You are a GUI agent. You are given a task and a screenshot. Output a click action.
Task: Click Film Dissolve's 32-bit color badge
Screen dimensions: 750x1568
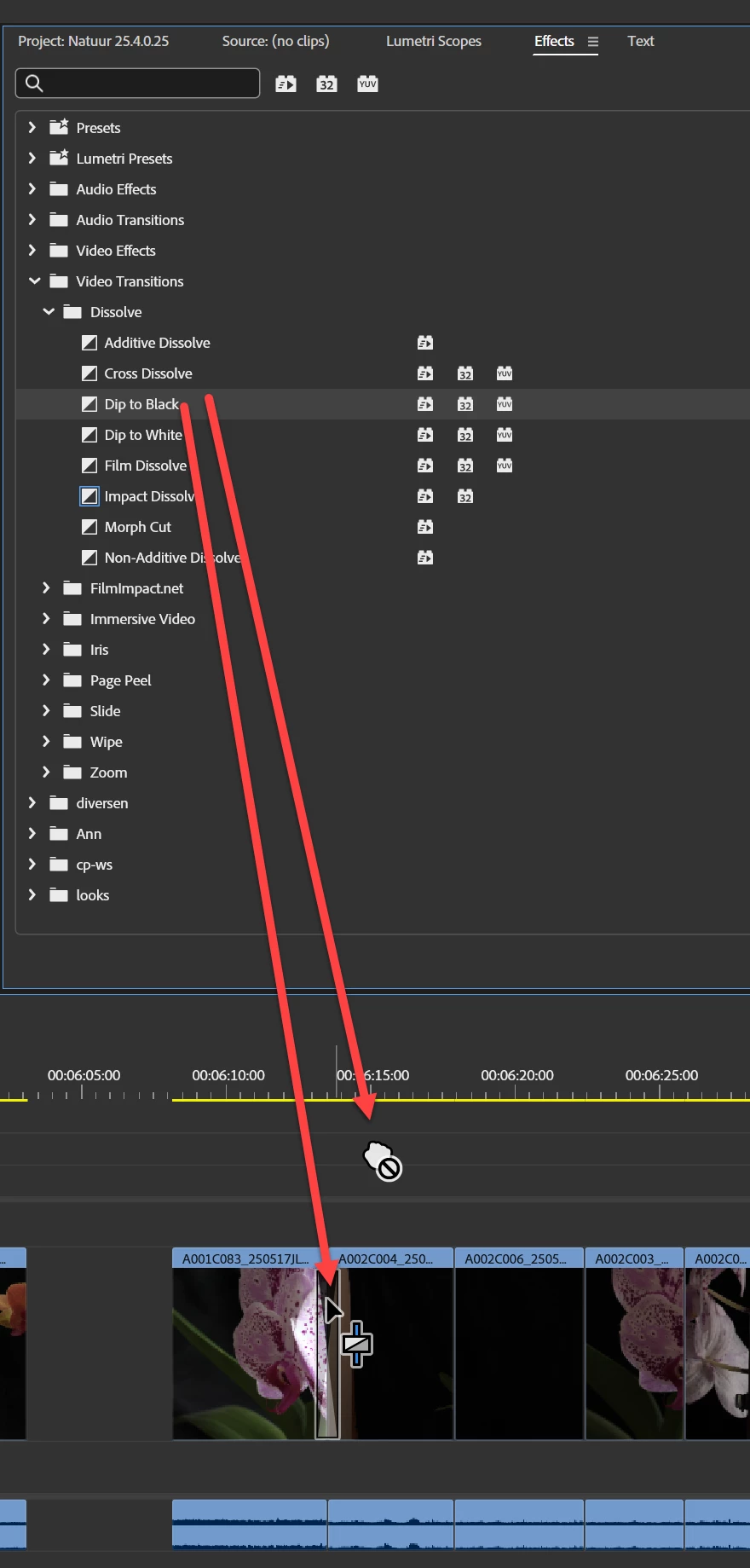click(x=465, y=466)
